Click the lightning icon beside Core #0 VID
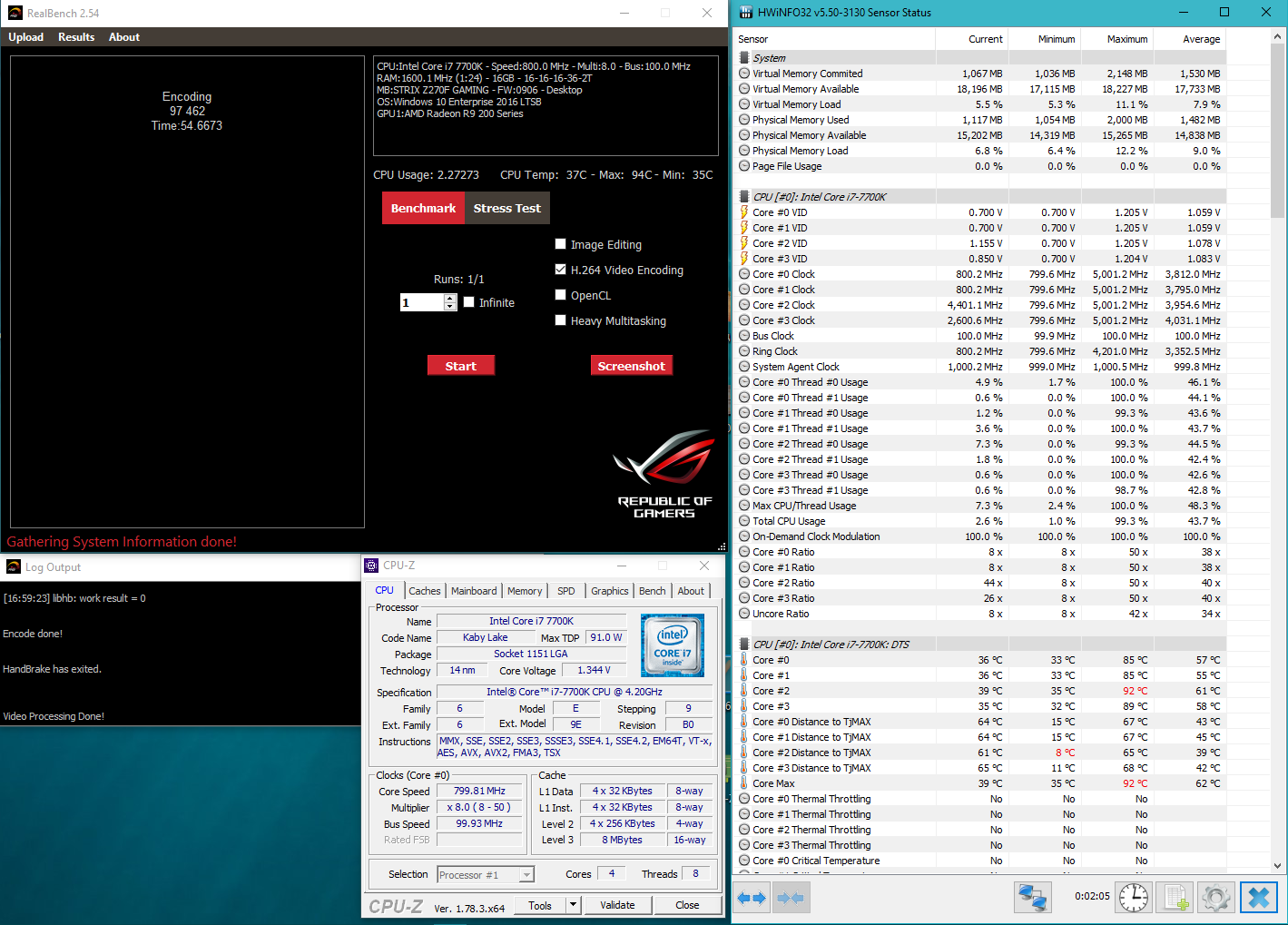Screen dimensions: 1288x925 coord(744,212)
